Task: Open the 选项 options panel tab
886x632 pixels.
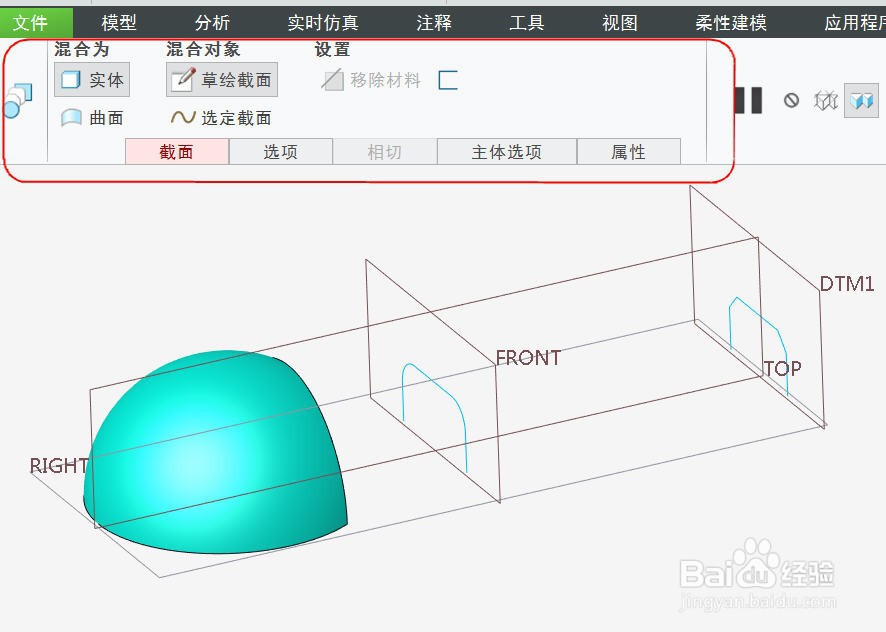Action: pyautogui.click(x=281, y=151)
